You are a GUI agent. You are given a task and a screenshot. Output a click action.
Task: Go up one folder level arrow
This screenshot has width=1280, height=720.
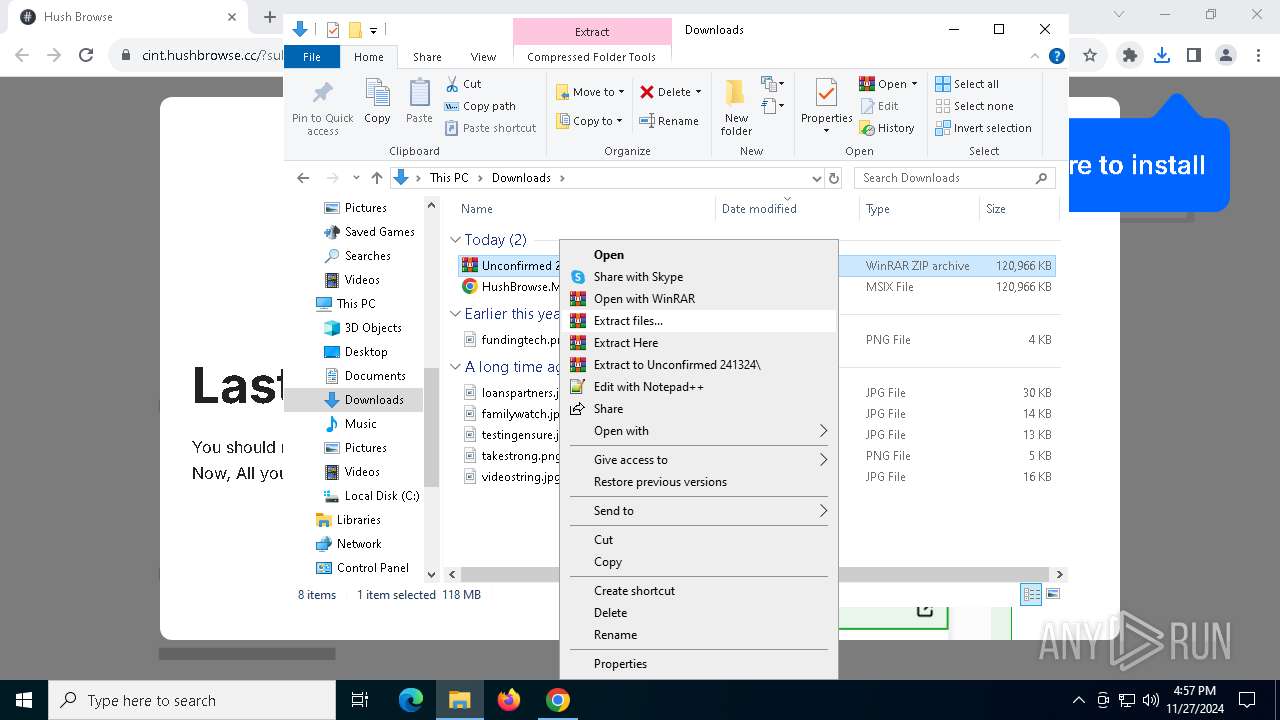[376, 178]
